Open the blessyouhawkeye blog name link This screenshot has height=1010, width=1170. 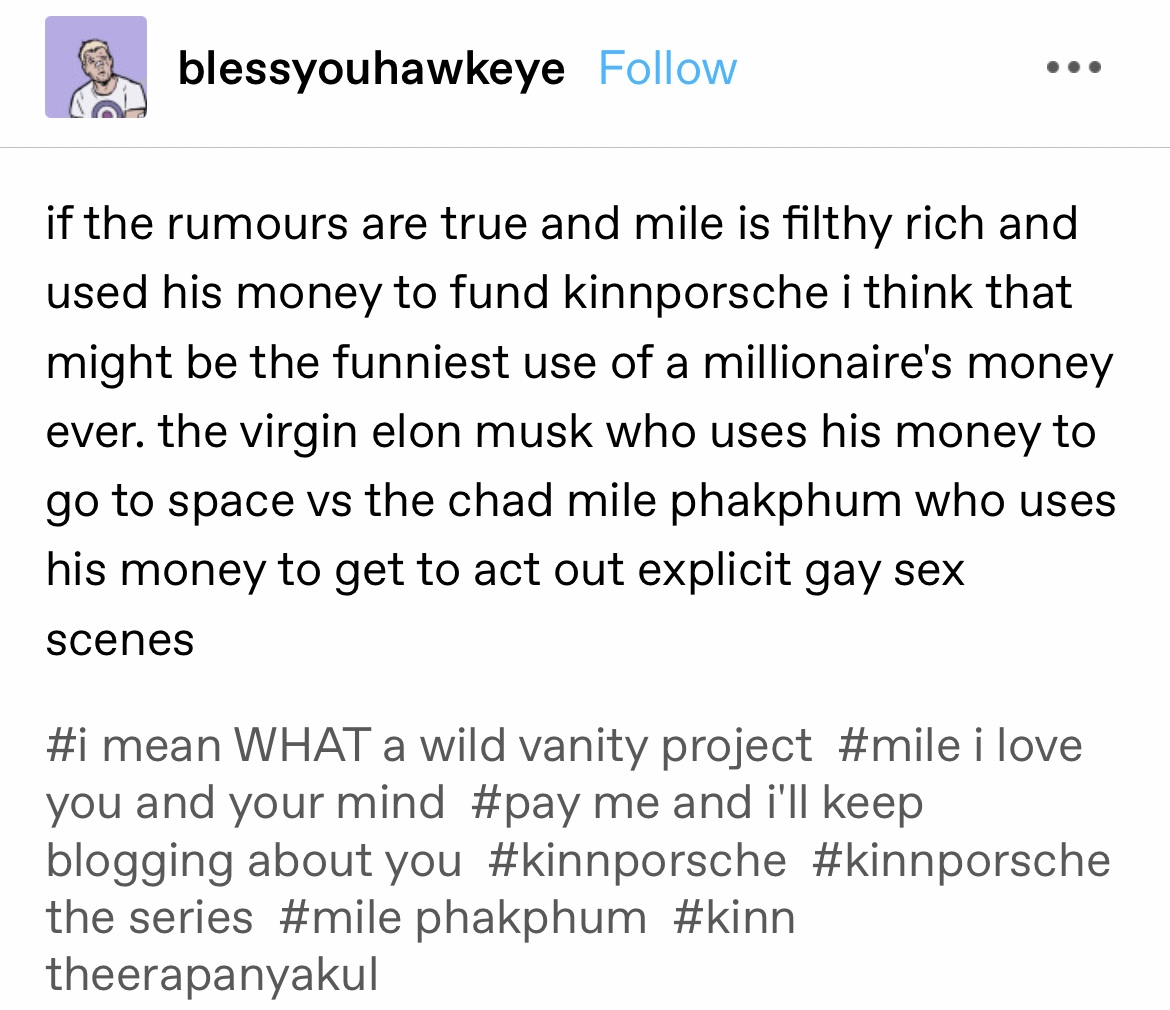pos(371,69)
